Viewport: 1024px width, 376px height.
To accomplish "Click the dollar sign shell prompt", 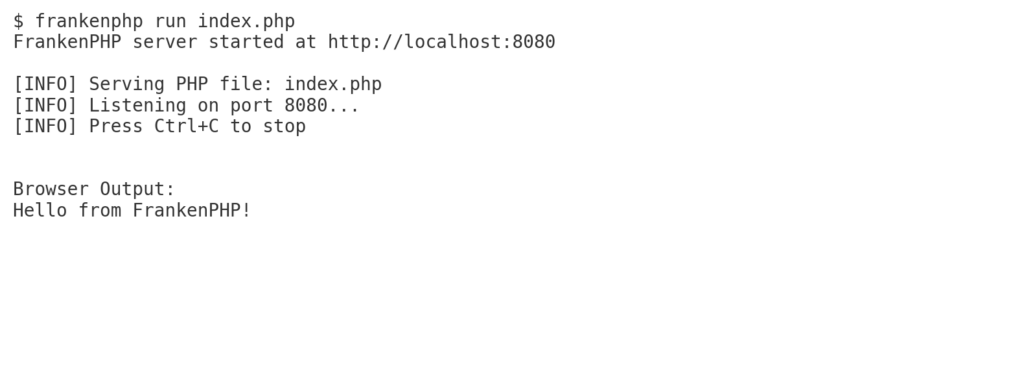I will tap(18, 22).
